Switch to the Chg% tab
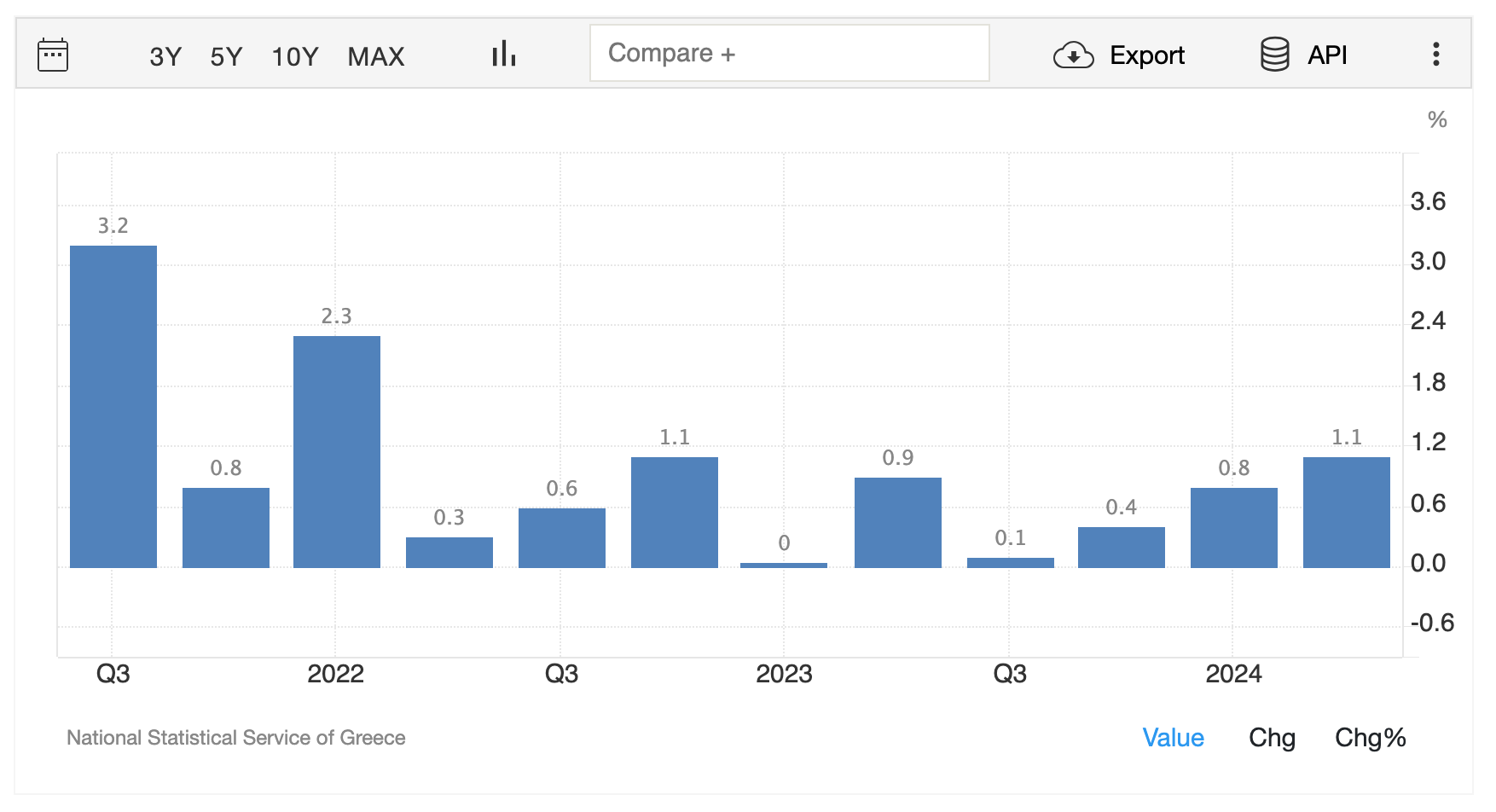 coord(1370,738)
